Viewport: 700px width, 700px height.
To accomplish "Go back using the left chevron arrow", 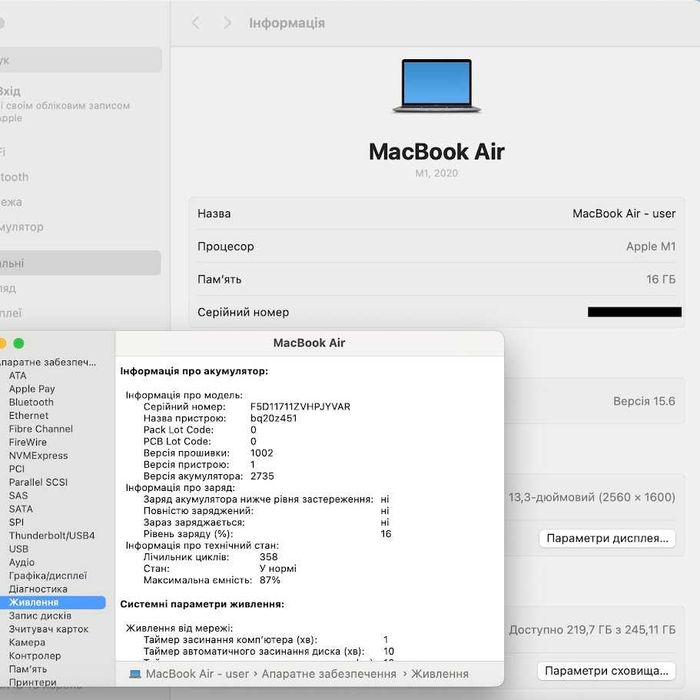I will coord(196,23).
